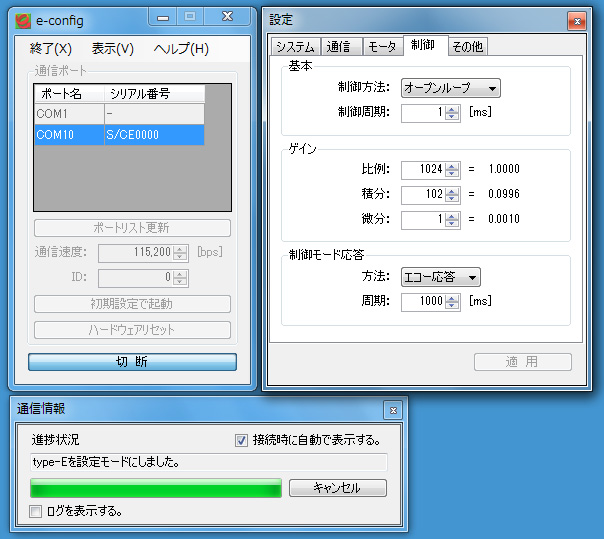Switch to the システム tab

point(295,47)
